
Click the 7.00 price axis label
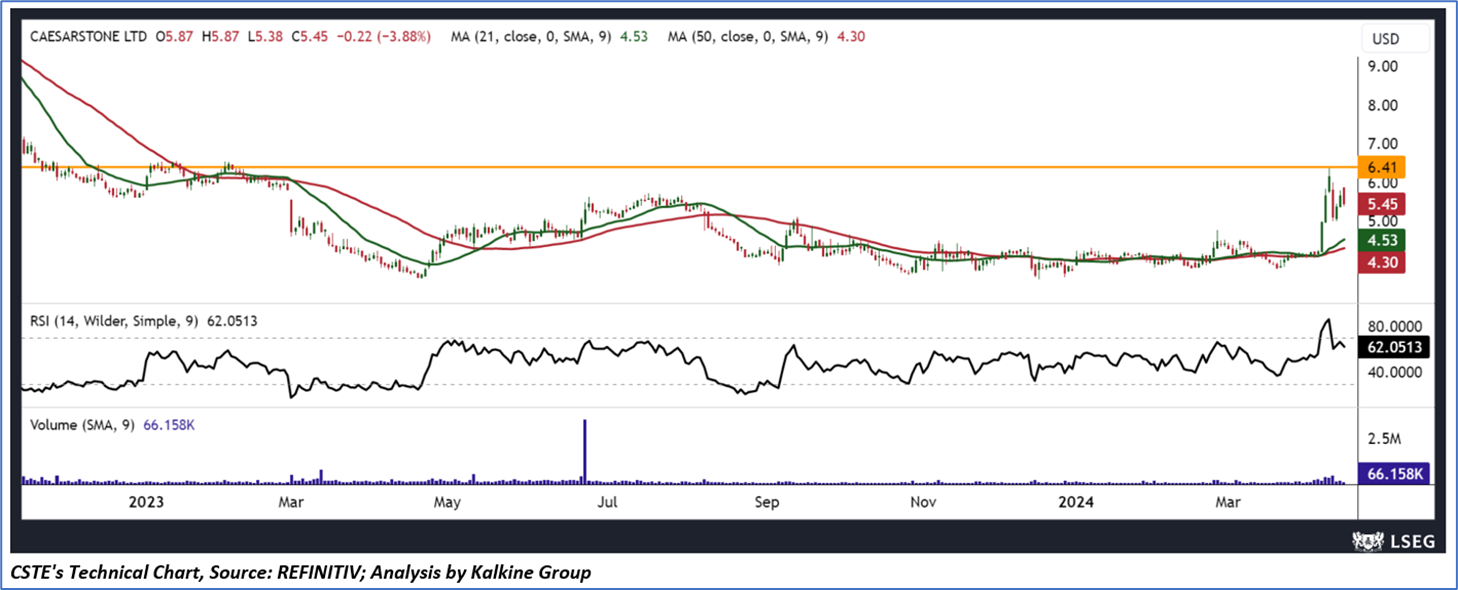pos(1383,144)
